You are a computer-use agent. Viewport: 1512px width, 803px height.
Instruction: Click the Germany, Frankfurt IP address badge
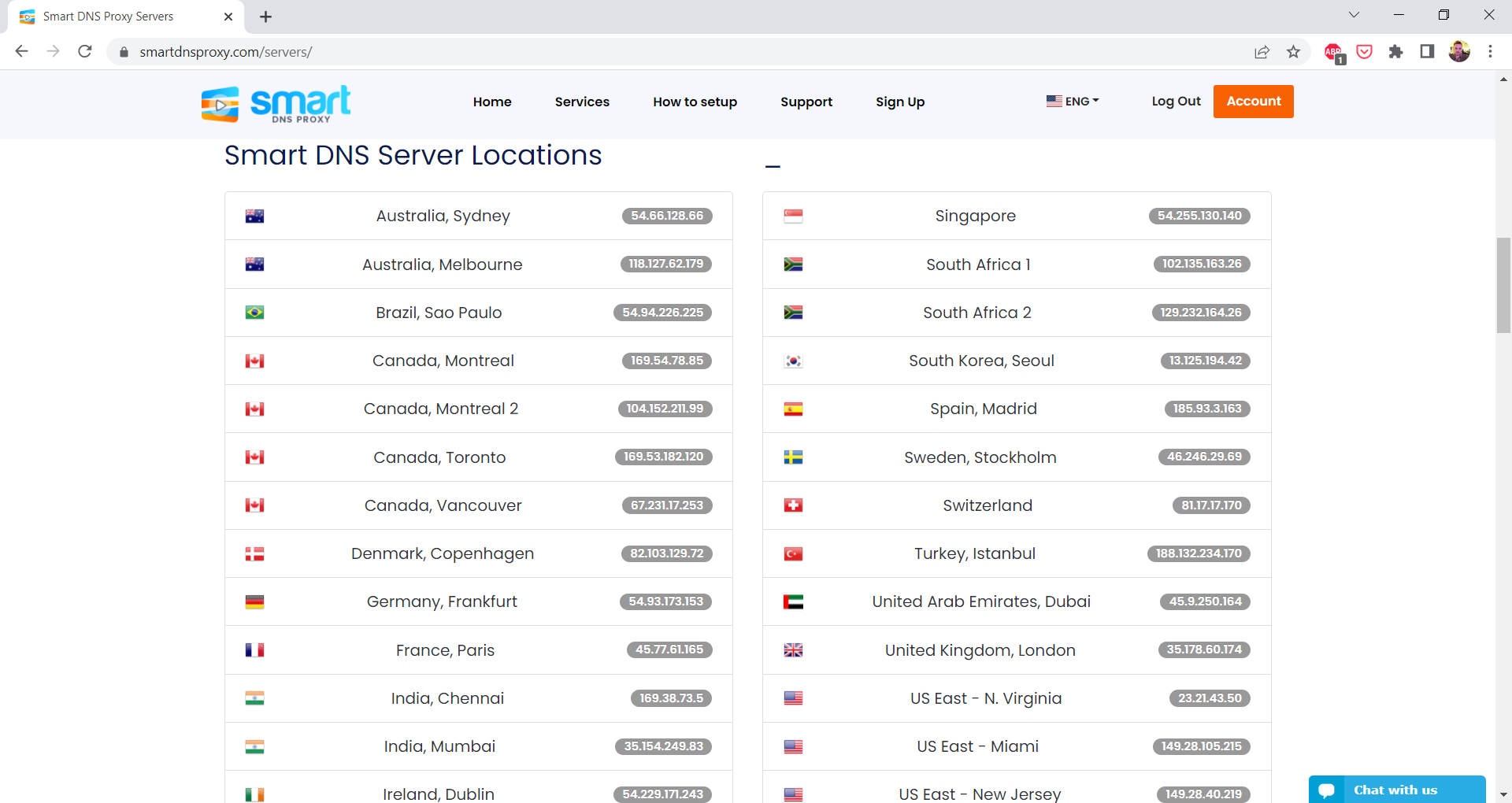click(665, 601)
